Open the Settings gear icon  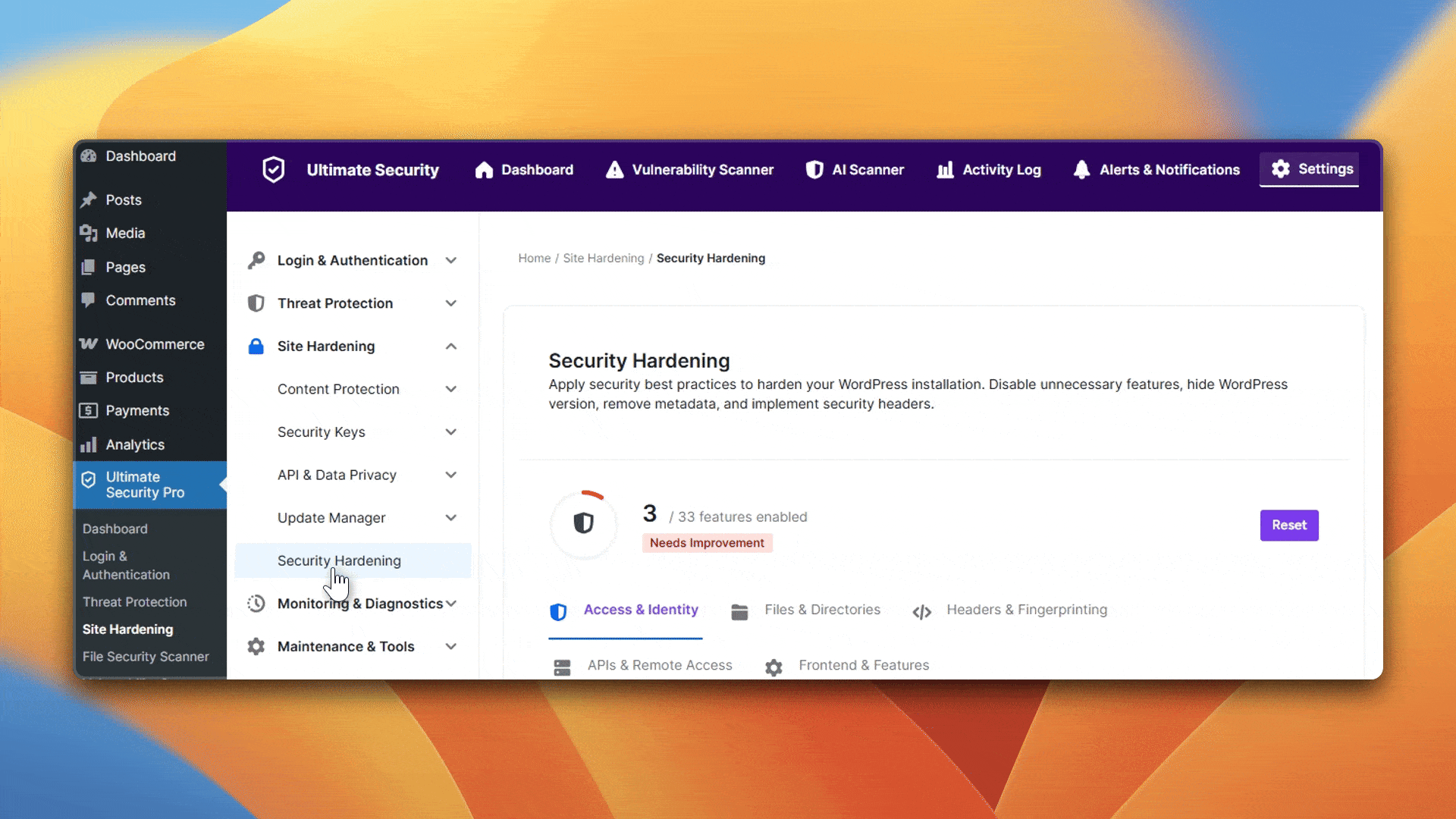1281,168
